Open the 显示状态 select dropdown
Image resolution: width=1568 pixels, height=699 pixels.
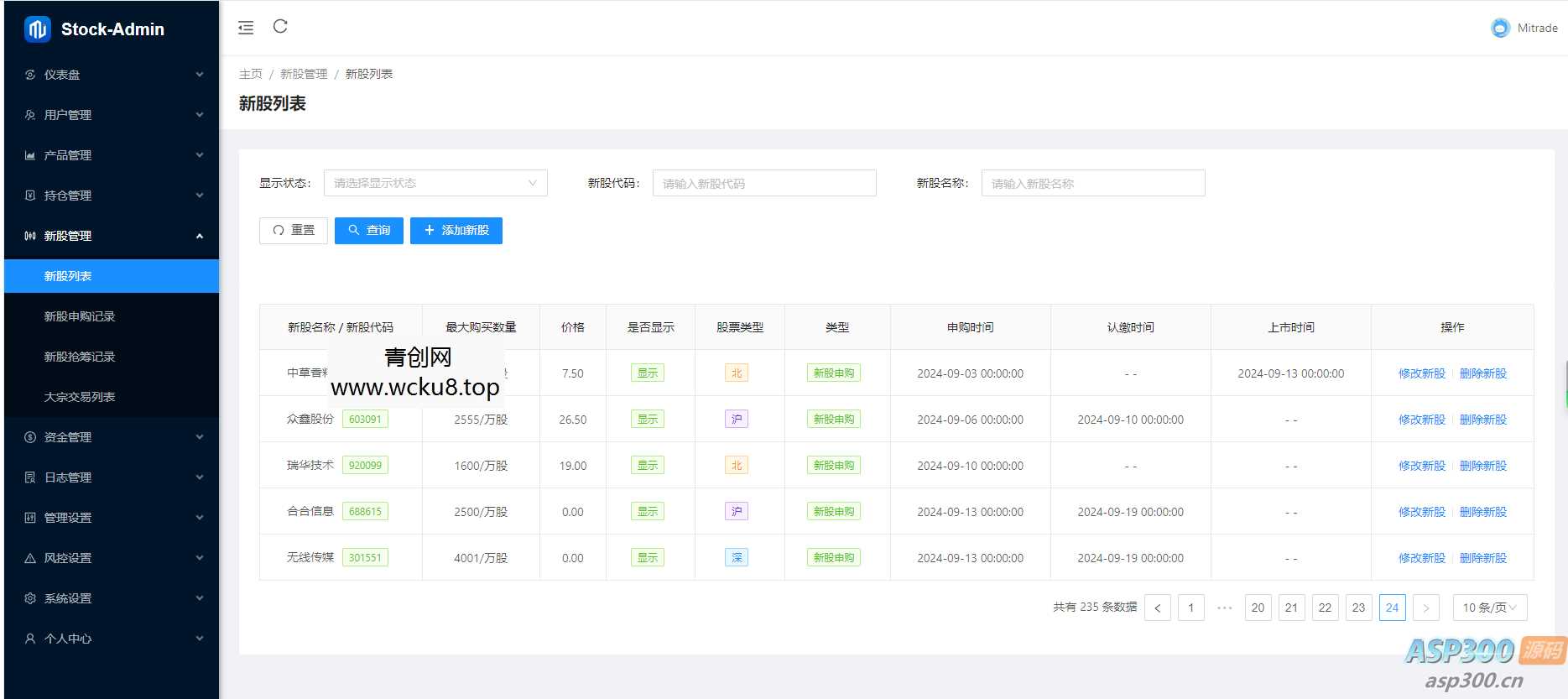click(435, 183)
